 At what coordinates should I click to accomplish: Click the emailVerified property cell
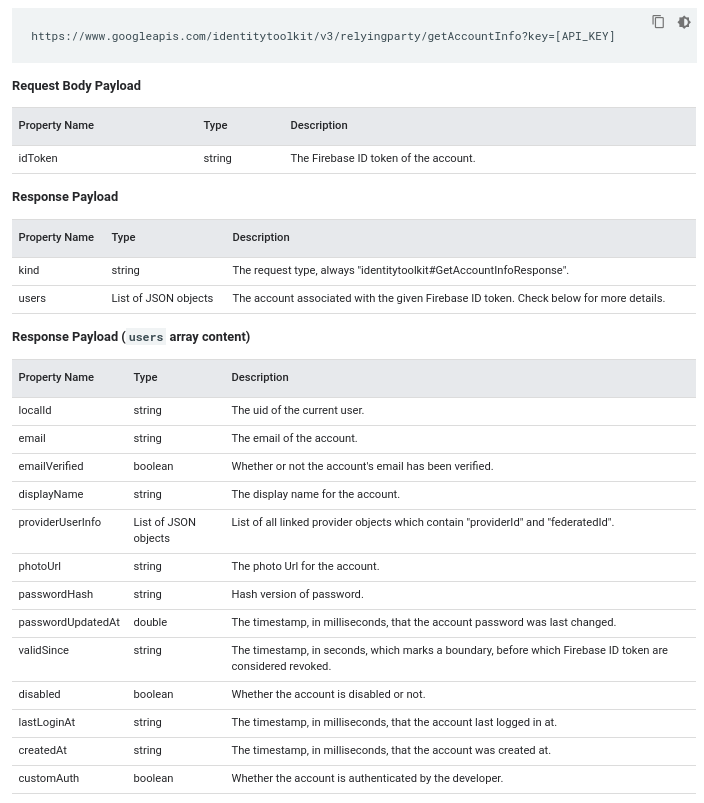(x=51, y=466)
